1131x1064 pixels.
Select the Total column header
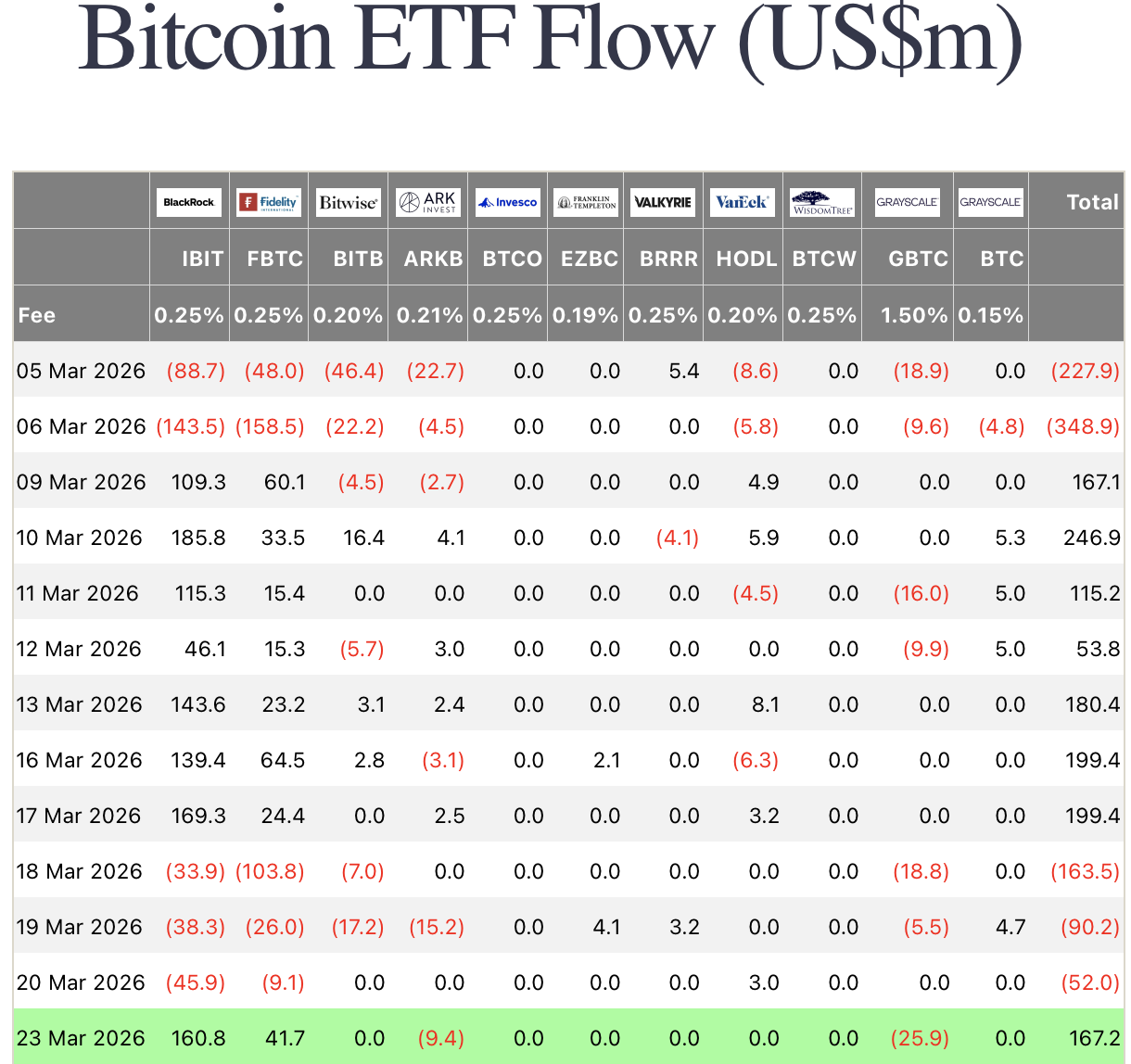point(1092,202)
